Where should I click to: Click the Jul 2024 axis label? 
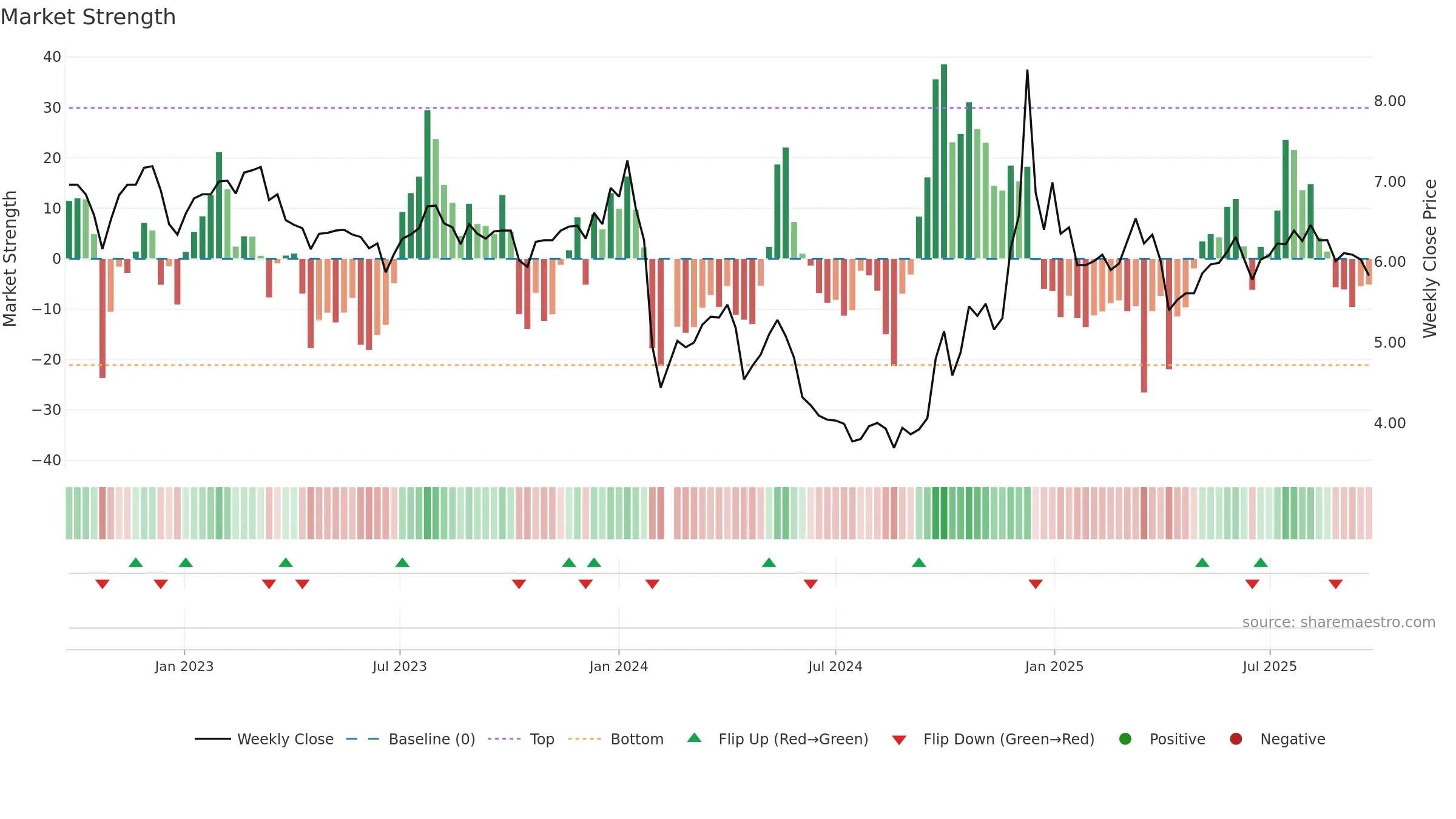[x=835, y=666]
